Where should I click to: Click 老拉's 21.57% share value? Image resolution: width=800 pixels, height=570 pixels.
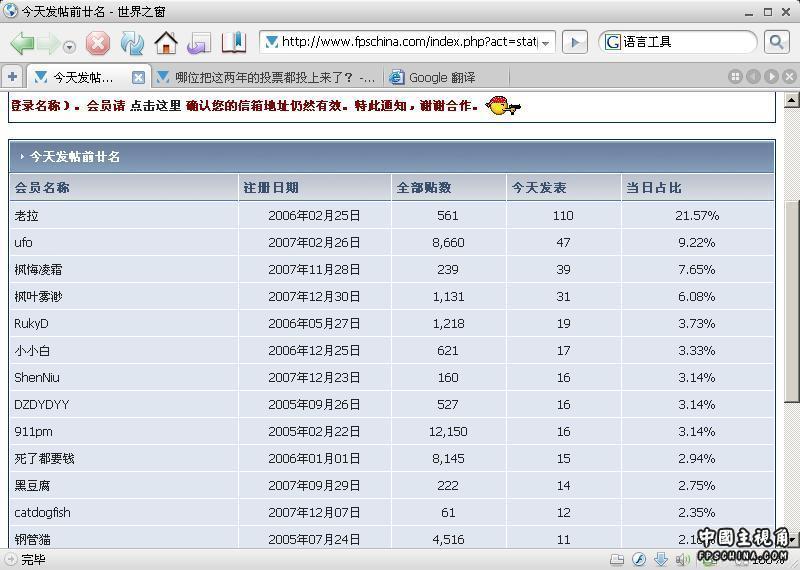point(697,216)
